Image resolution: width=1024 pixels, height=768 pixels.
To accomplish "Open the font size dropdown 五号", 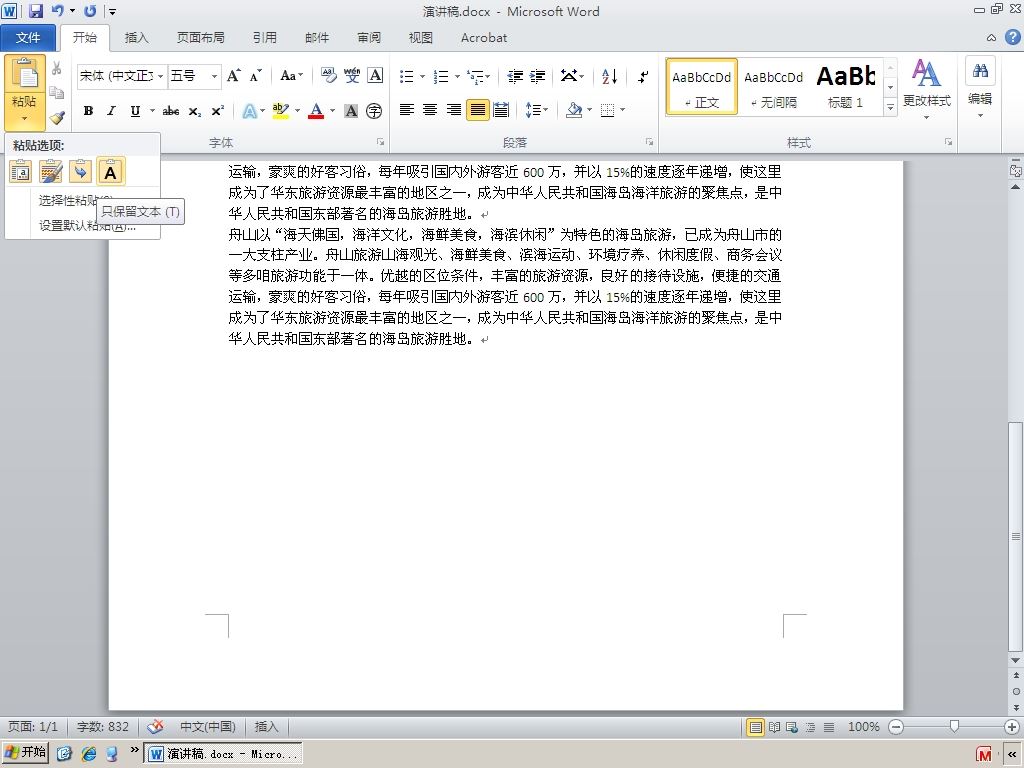I will (214, 76).
